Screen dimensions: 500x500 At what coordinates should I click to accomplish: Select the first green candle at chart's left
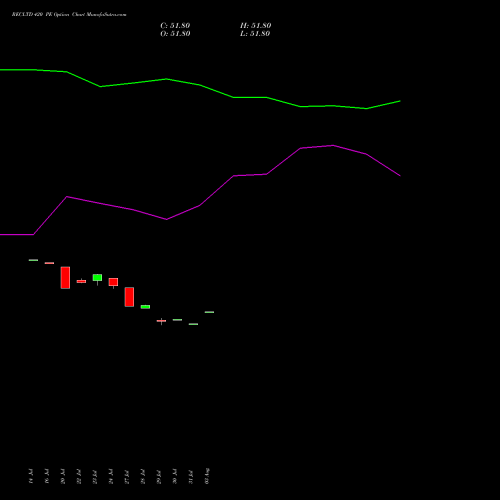[x=33, y=260]
